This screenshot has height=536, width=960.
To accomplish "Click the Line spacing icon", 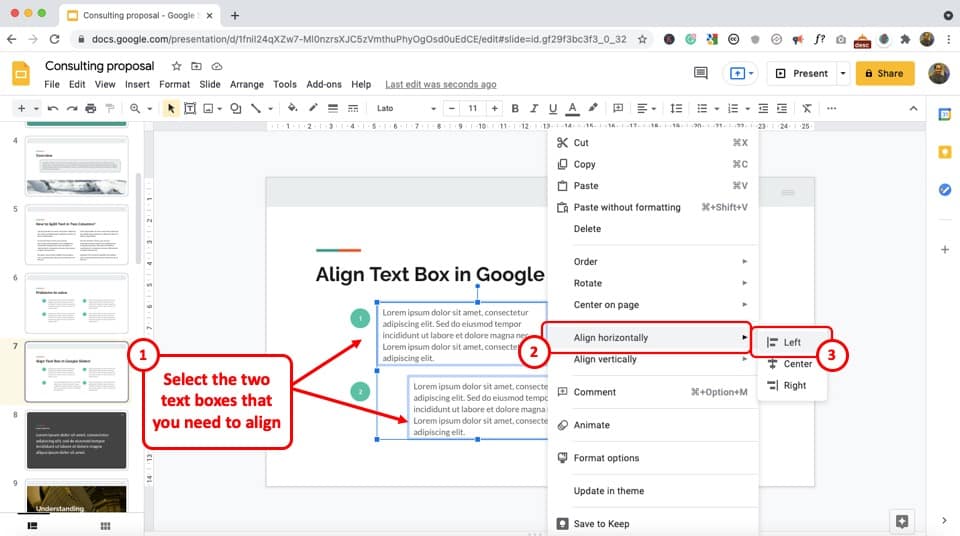I will 676,108.
